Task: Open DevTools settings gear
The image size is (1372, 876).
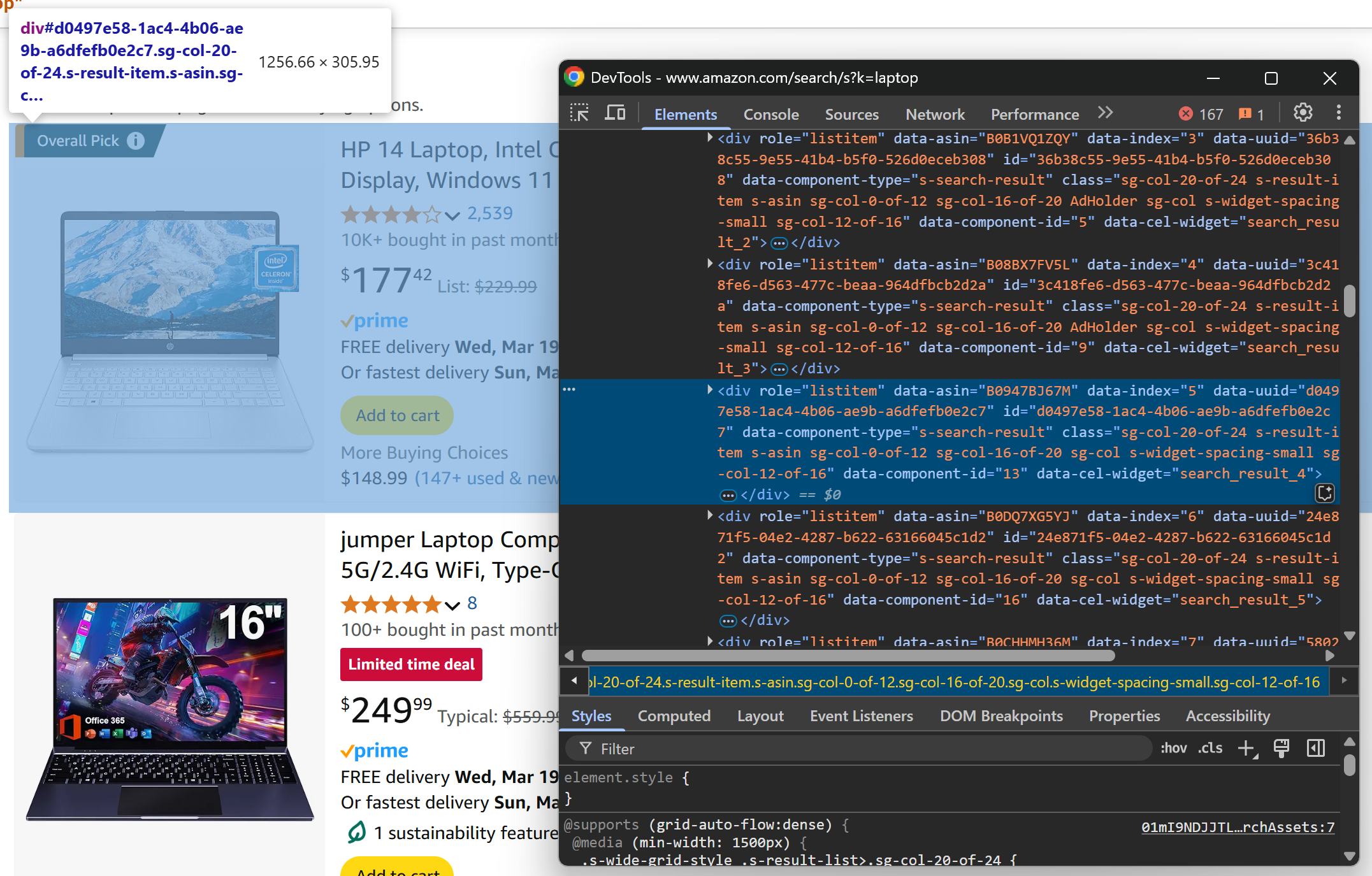Action: pos(1303,113)
